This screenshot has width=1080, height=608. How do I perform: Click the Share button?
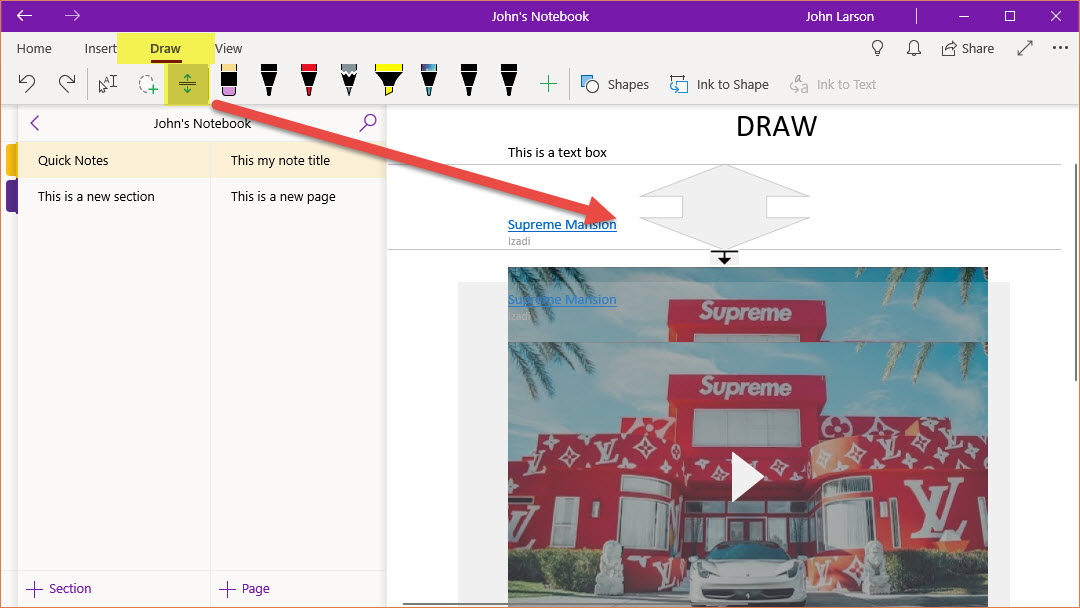click(967, 48)
